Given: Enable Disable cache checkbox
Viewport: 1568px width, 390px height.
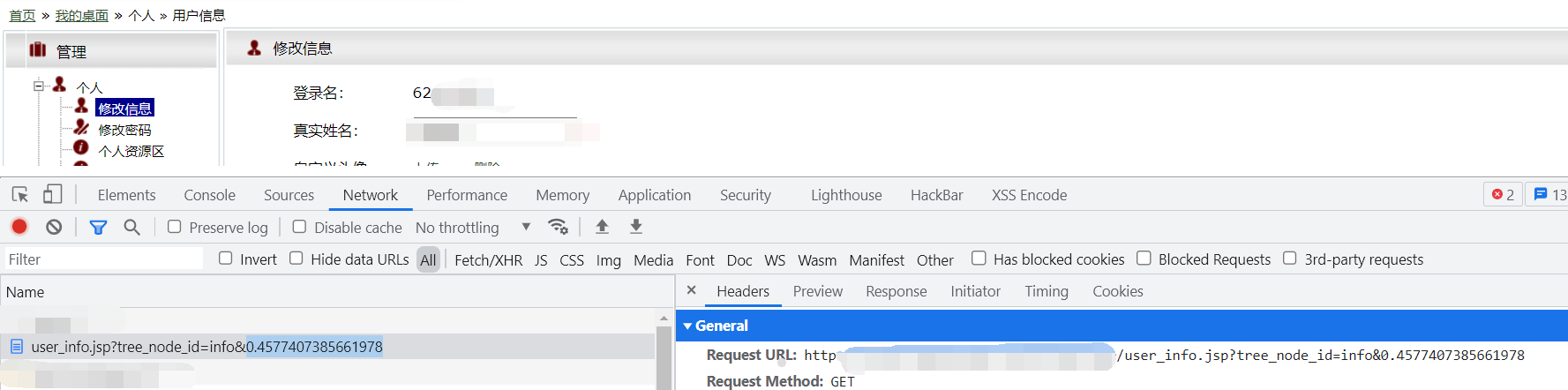Looking at the screenshot, I should point(299,227).
